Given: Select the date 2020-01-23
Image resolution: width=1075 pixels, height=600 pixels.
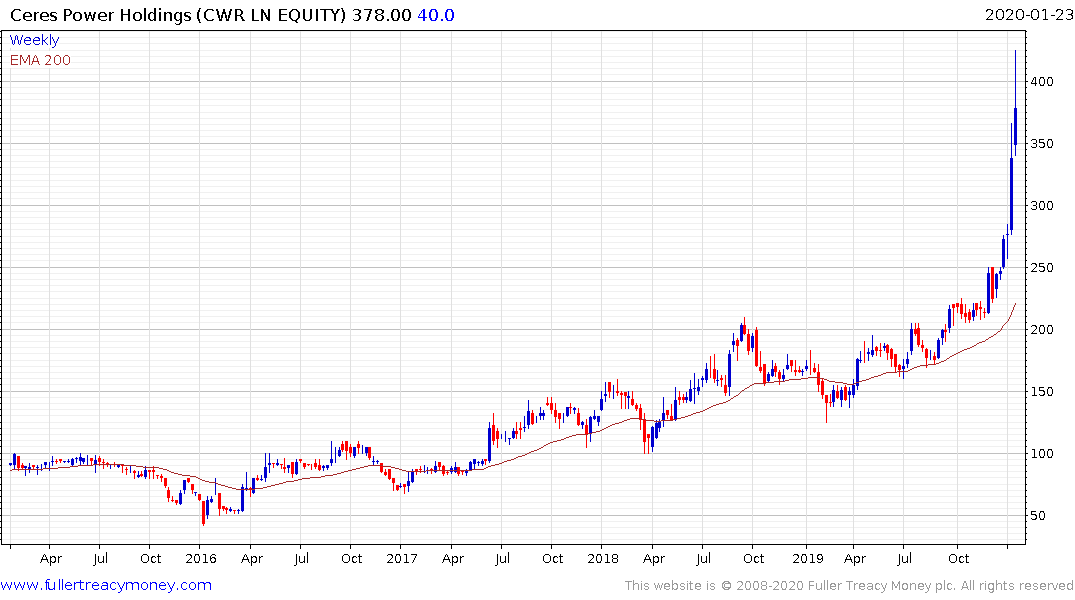Looking at the screenshot, I should tap(1029, 14).
